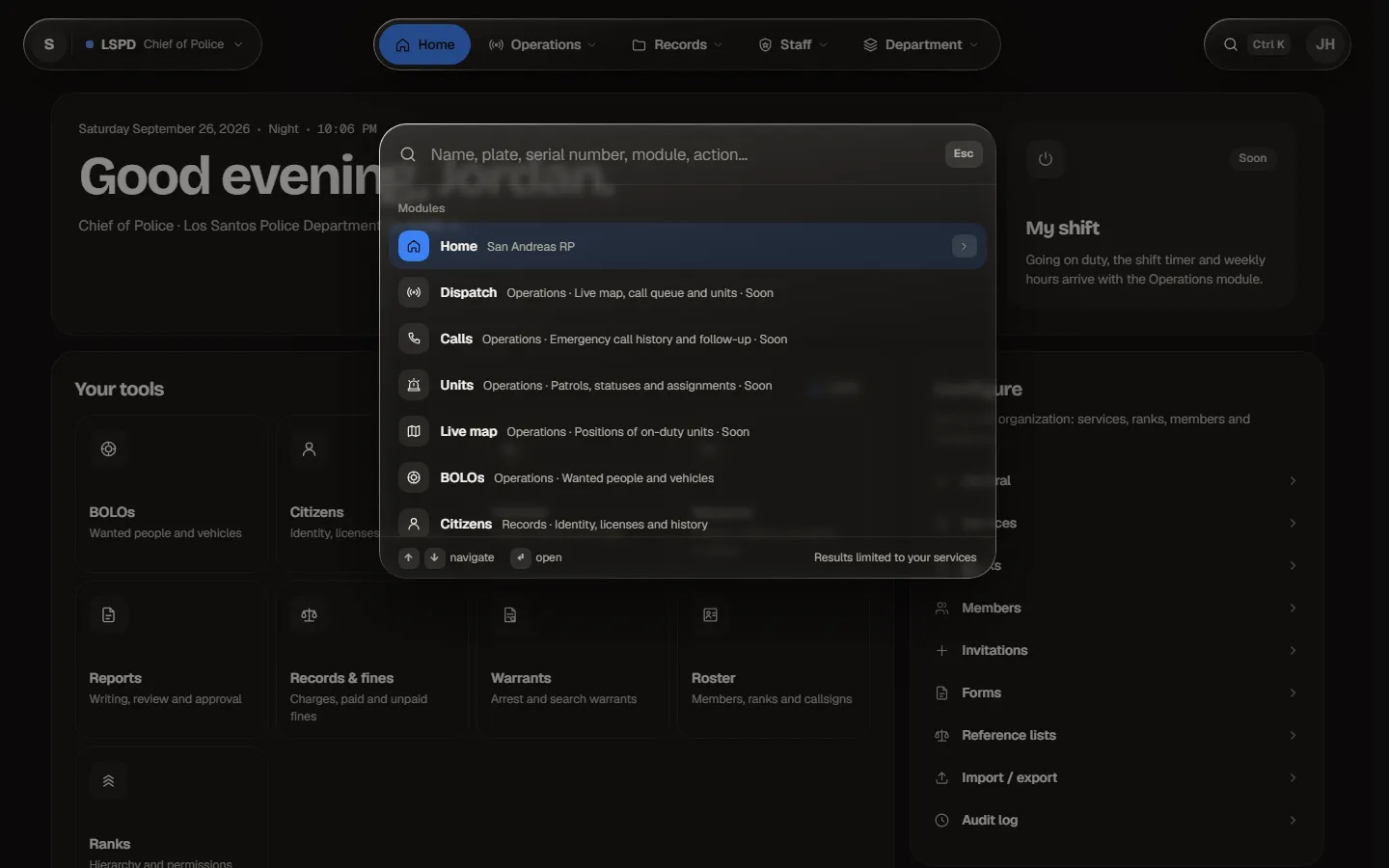Click the Calls phone icon in results
1389x868 pixels.
(414, 339)
